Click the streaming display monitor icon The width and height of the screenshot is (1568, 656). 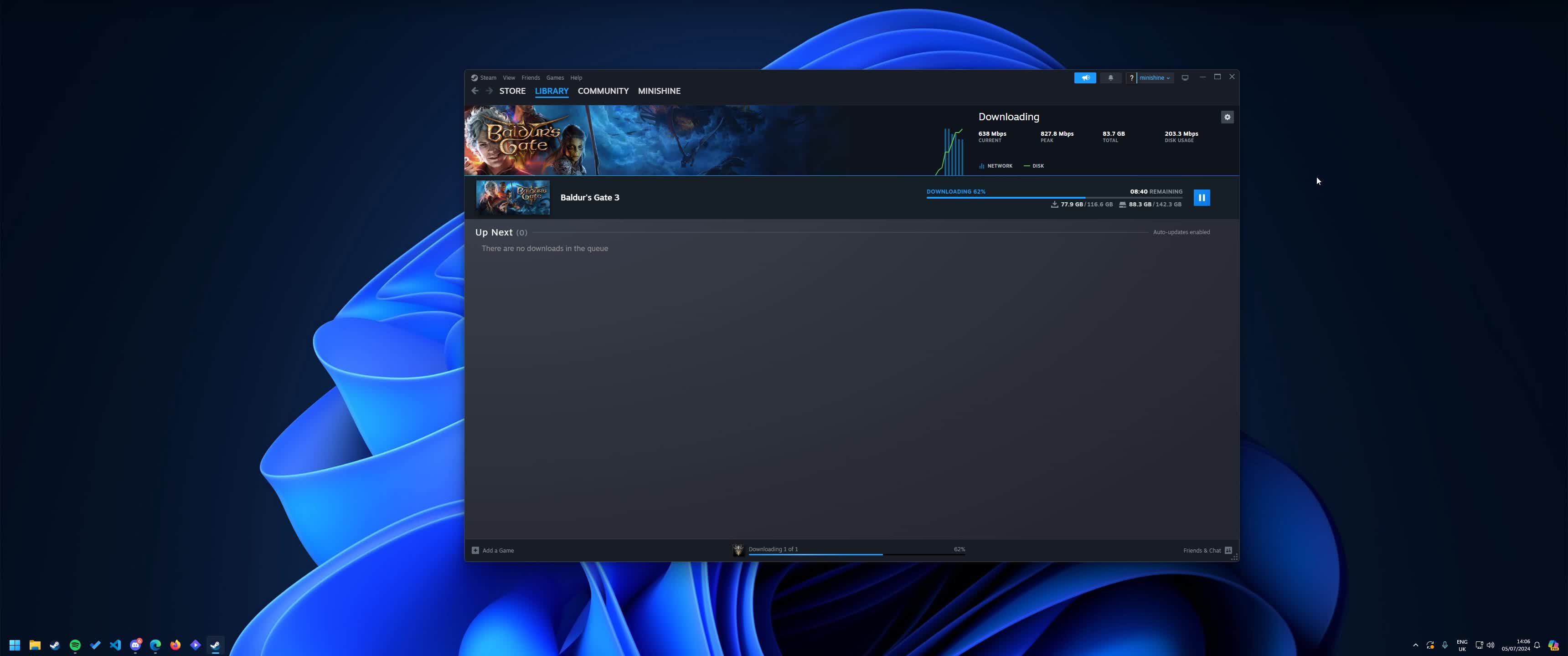(x=1185, y=77)
